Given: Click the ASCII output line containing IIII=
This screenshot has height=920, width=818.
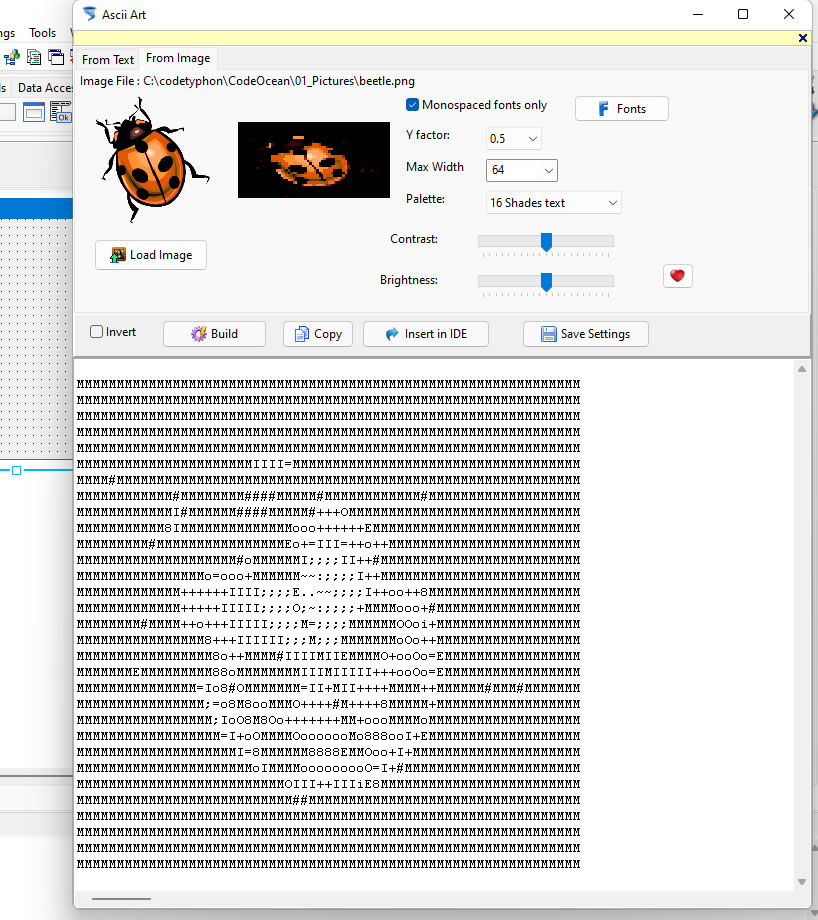Looking at the screenshot, I should (x=329, y=464).
